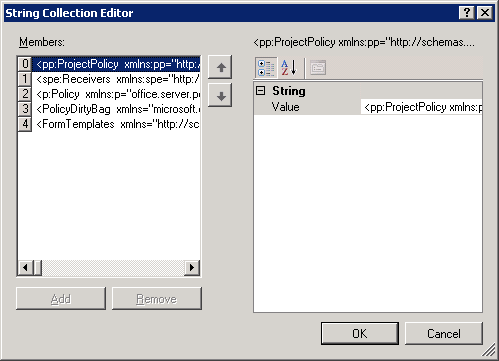Image resolution: width=499 pixels, height=361 pixels.
Task: Select the spe:Receivers member
Action: click(116, 79)
